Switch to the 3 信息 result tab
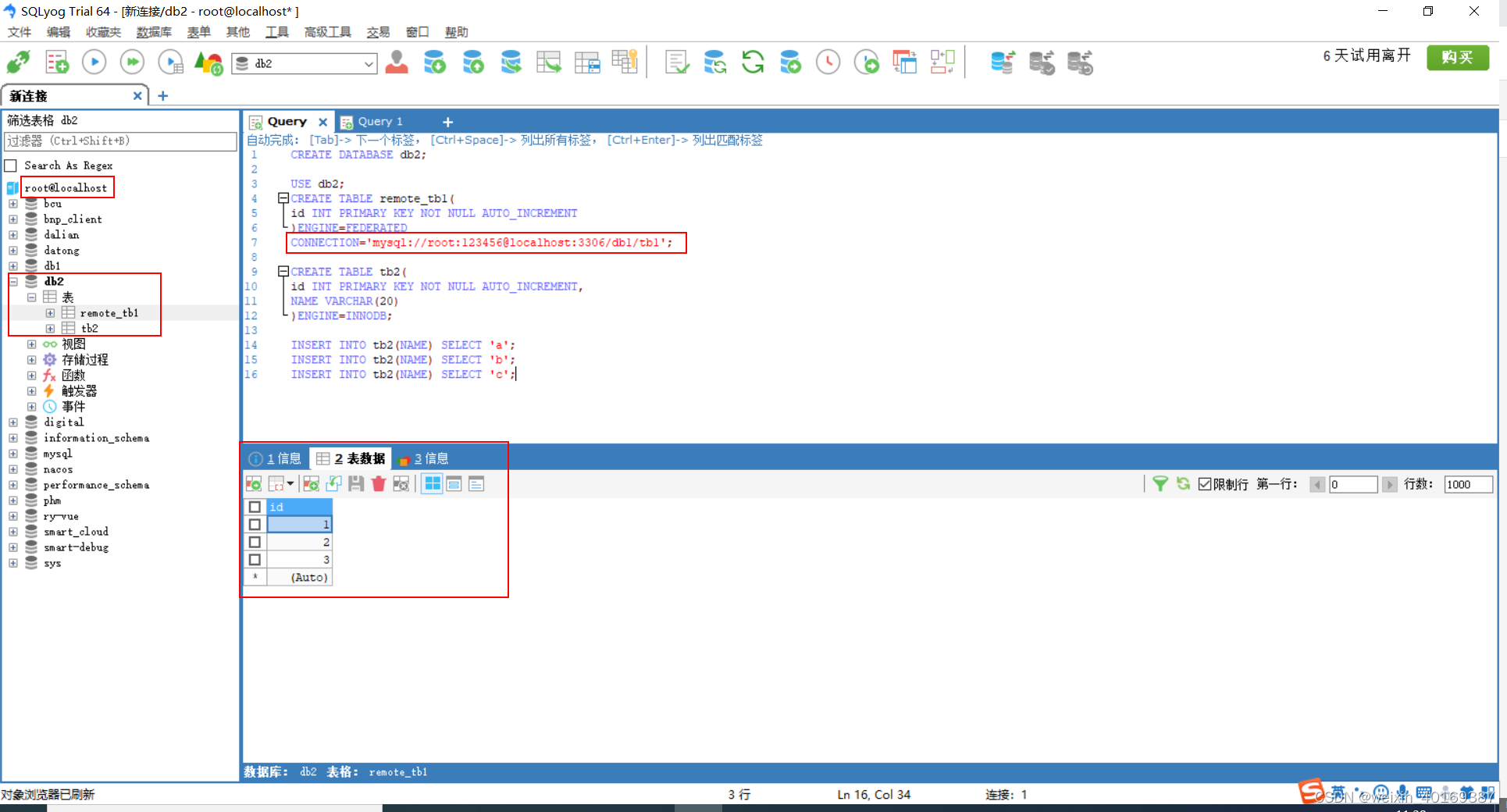The height and width of the screenshot is (812, 1507). tap(424, 458)
